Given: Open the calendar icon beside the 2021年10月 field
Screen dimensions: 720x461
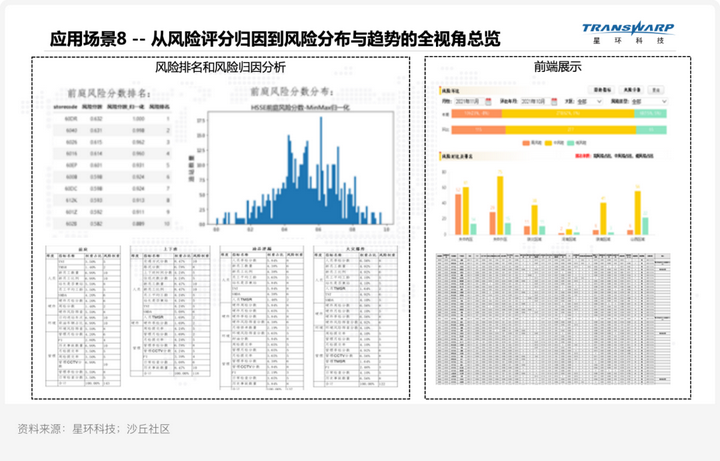Looking at the screenshot, I should tap(554, 101).
